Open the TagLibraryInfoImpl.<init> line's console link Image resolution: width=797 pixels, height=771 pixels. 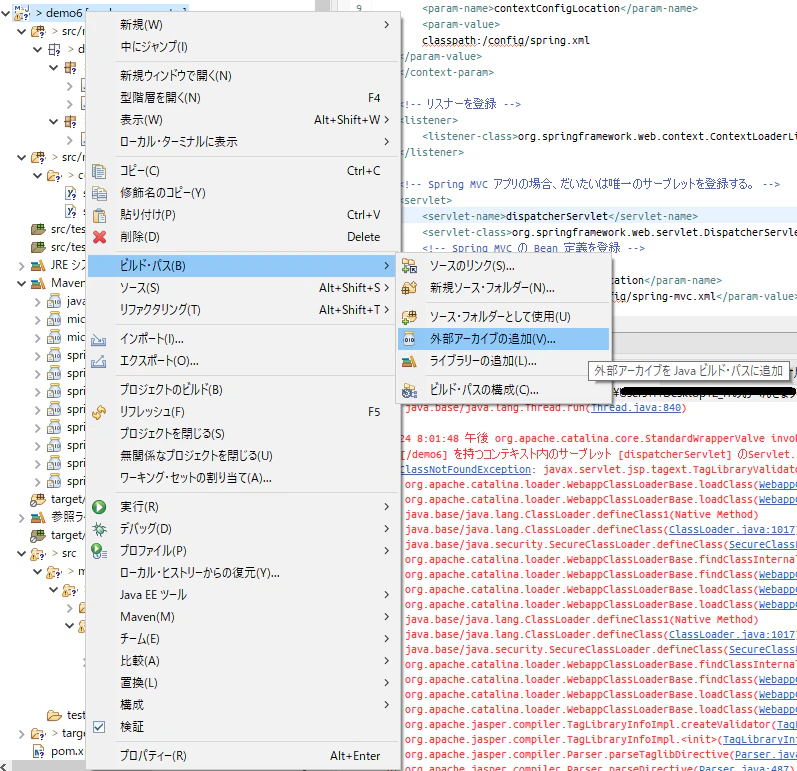point(759,740)
